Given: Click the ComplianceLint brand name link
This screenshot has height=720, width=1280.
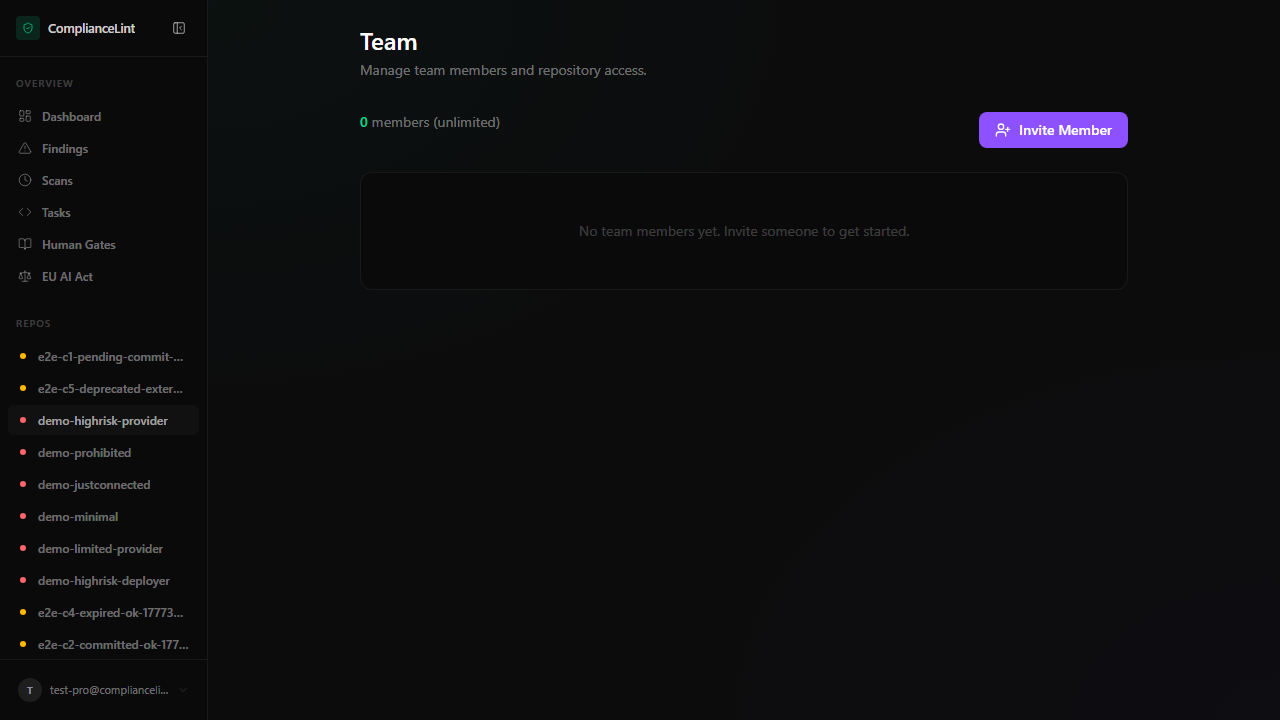Looking at the screenshot, I should point(91,29).
